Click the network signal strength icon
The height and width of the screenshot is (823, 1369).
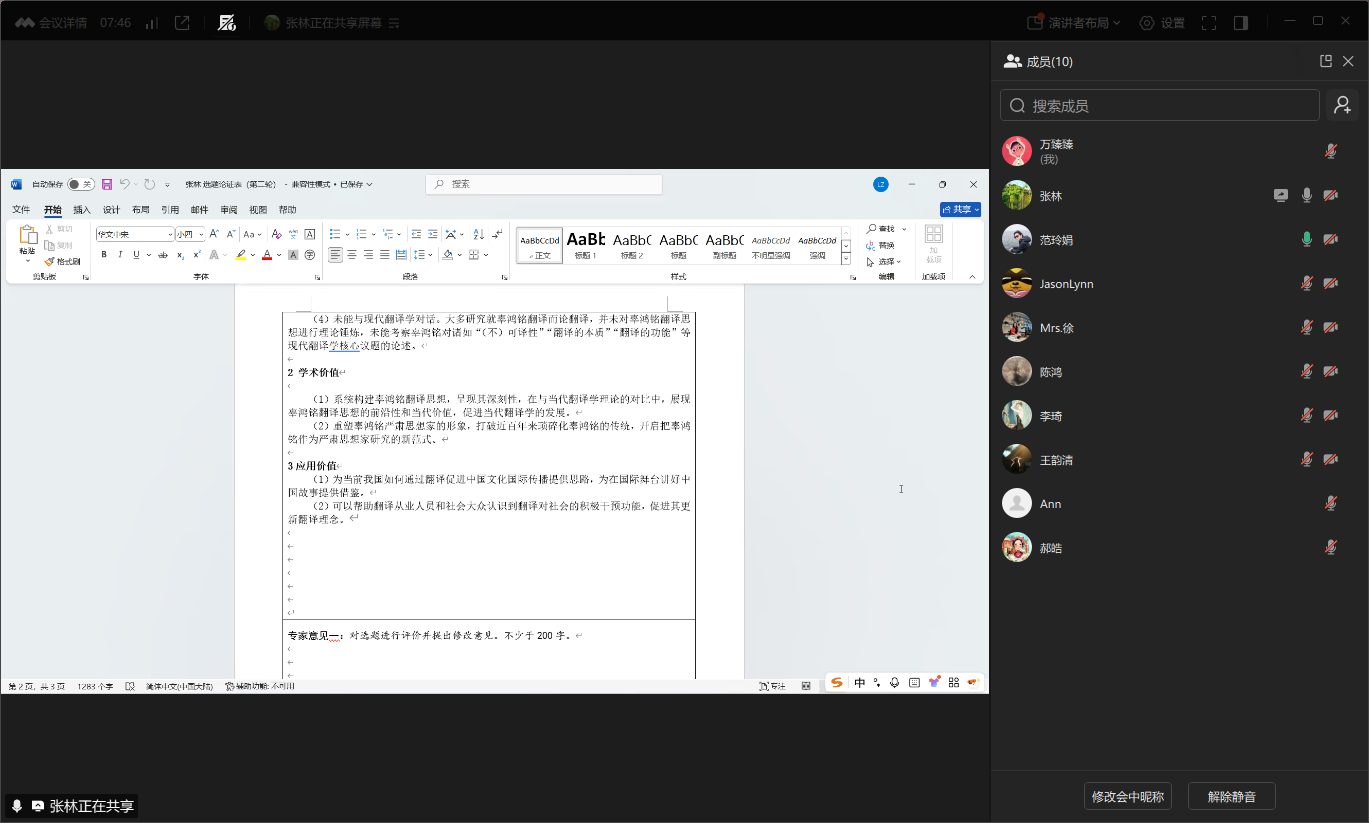152,23
